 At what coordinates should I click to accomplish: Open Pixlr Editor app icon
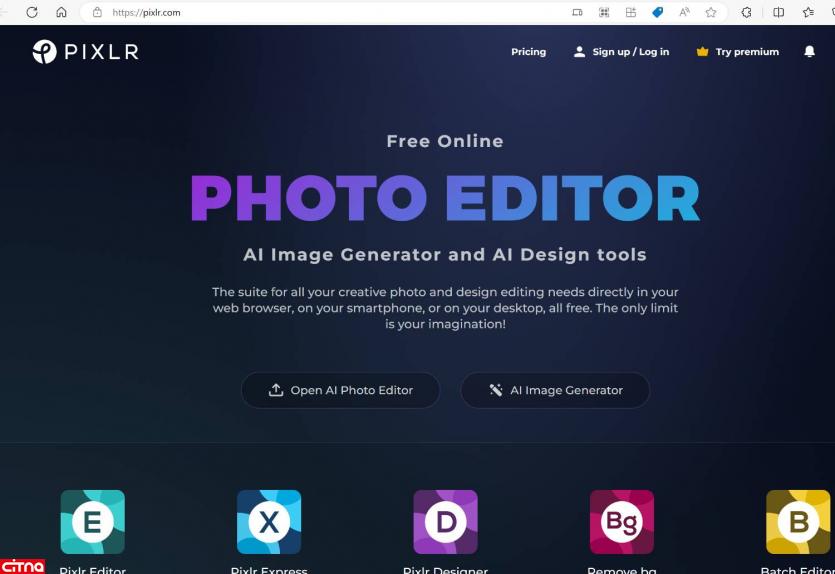93,522
